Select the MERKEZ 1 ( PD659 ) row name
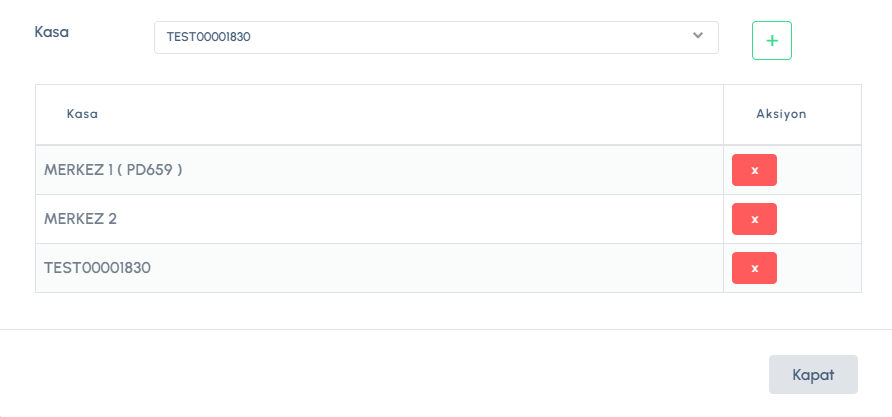Image resolution: width=892 pixels, height=417 pixels. tap(113, 170)
